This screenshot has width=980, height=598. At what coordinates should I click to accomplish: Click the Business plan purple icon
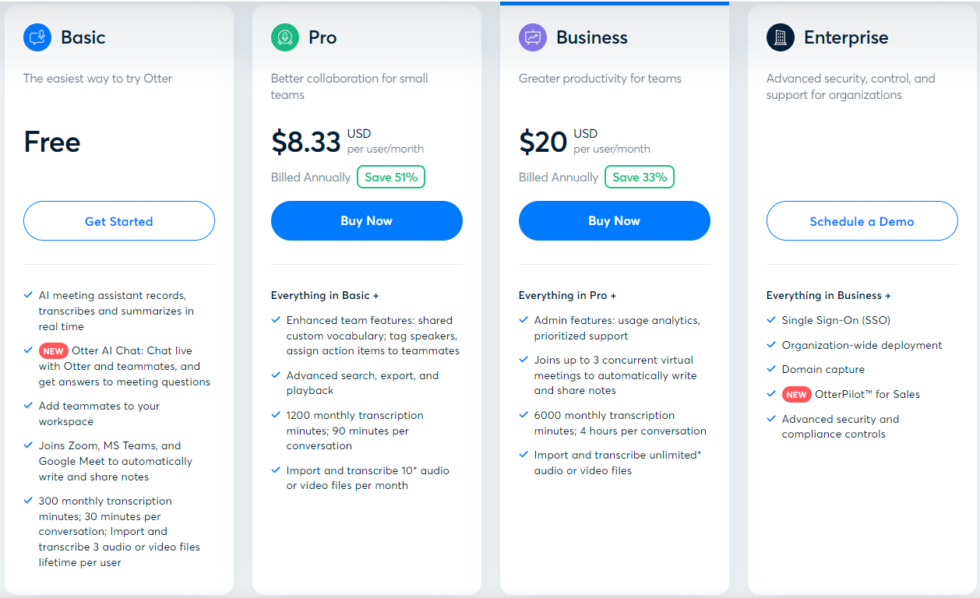[x=533, y=38]
